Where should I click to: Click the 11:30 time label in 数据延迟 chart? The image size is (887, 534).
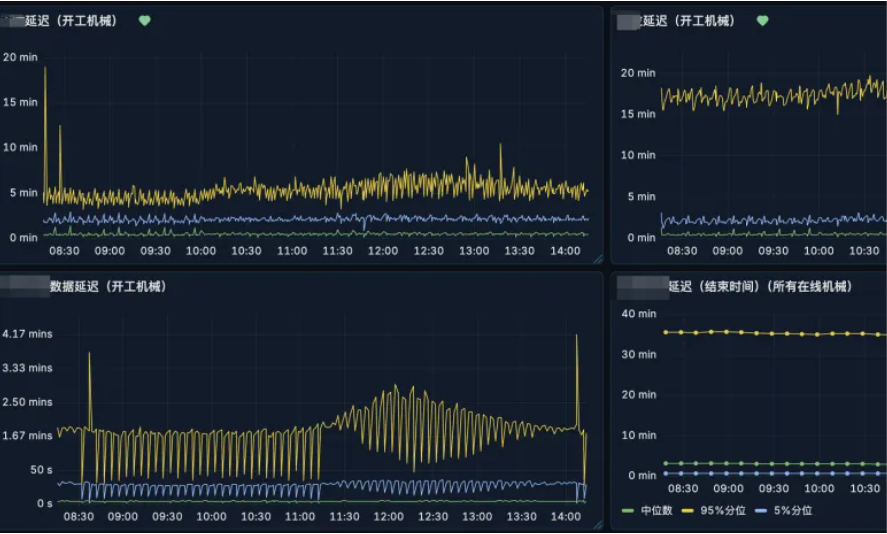click(x=343, y=517)
